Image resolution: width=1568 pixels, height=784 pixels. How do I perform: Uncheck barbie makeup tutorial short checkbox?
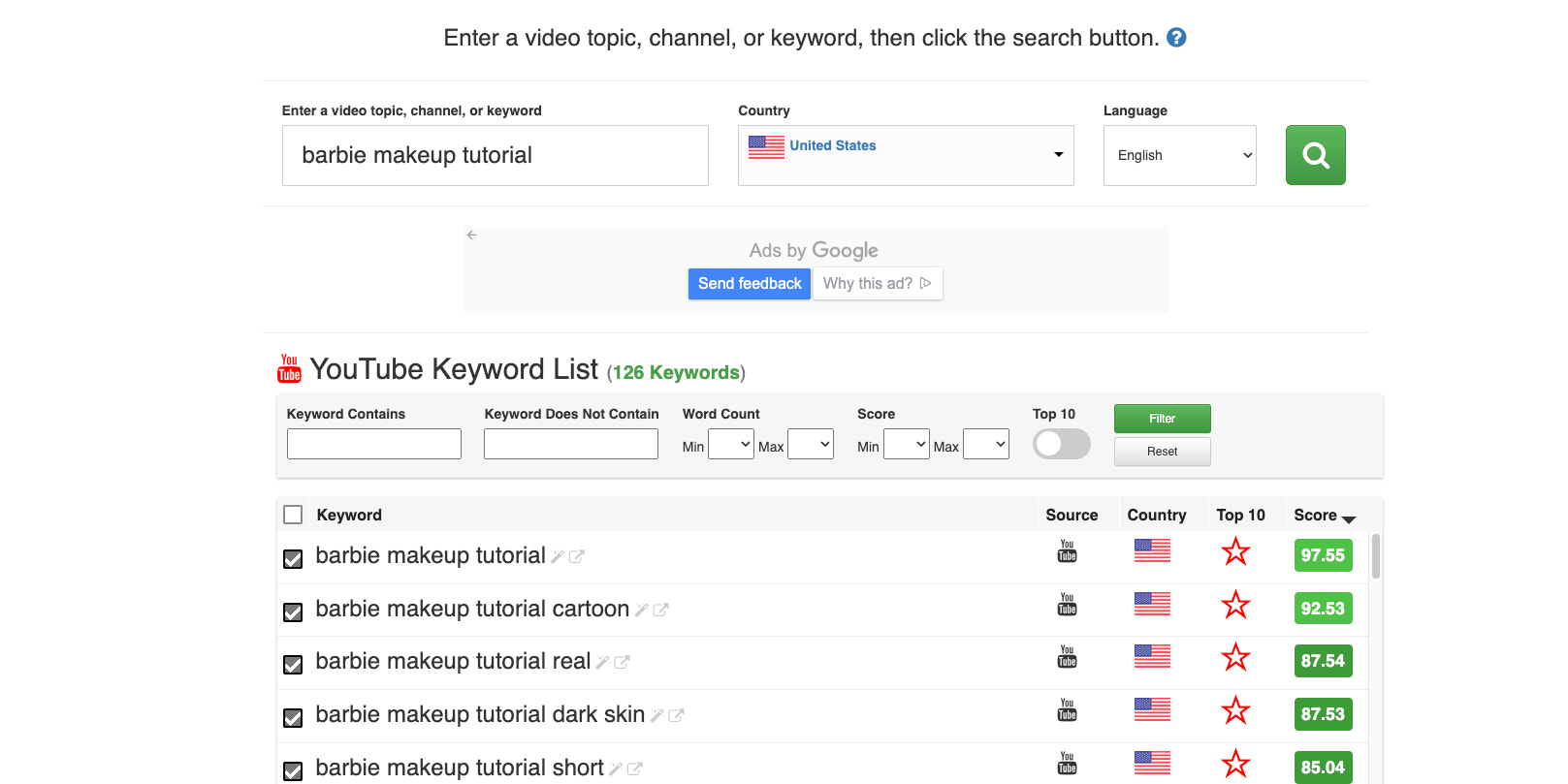(293, 771)
